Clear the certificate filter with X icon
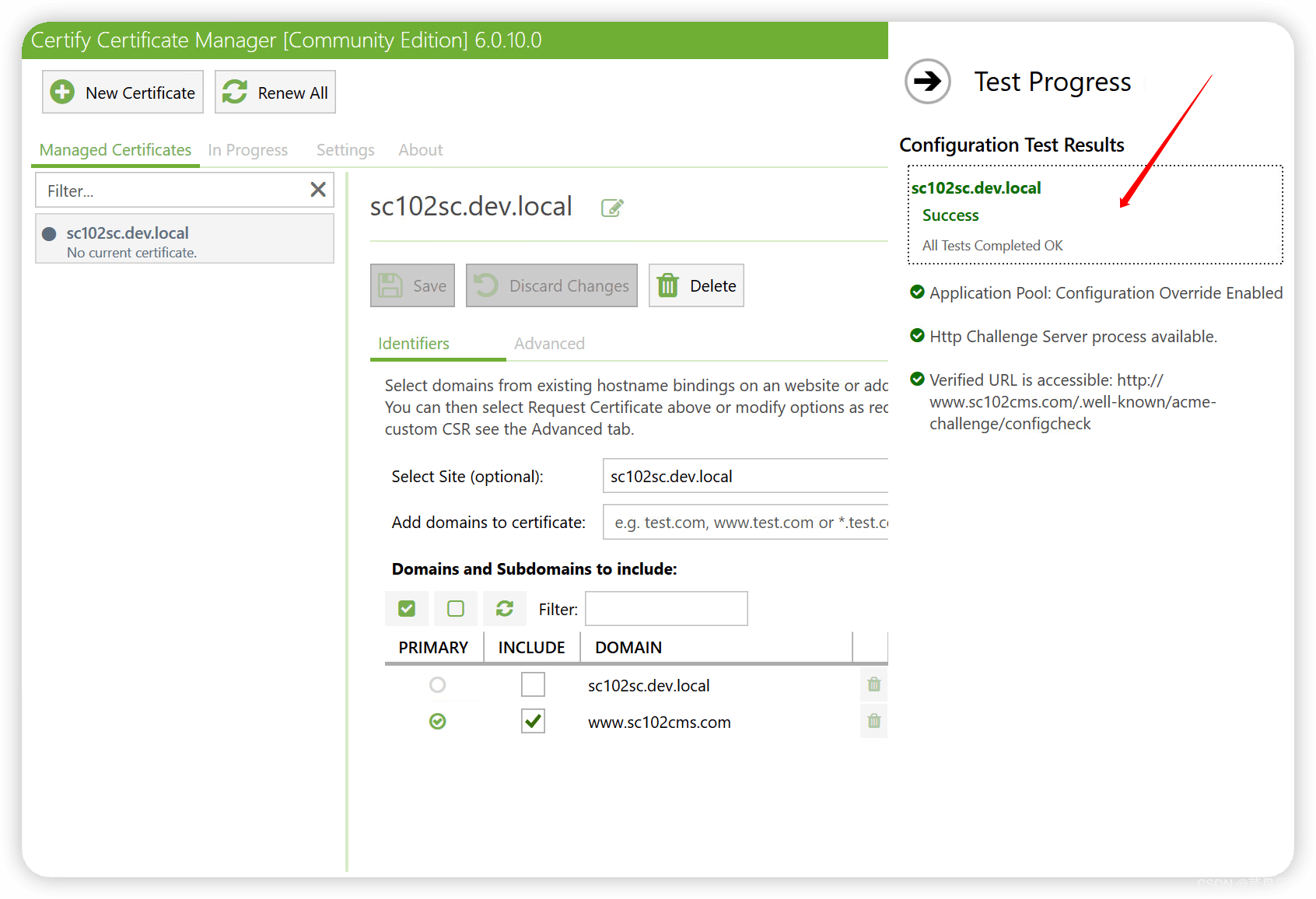This screenshot has height=899, width=1316. [x=318, y=190]
